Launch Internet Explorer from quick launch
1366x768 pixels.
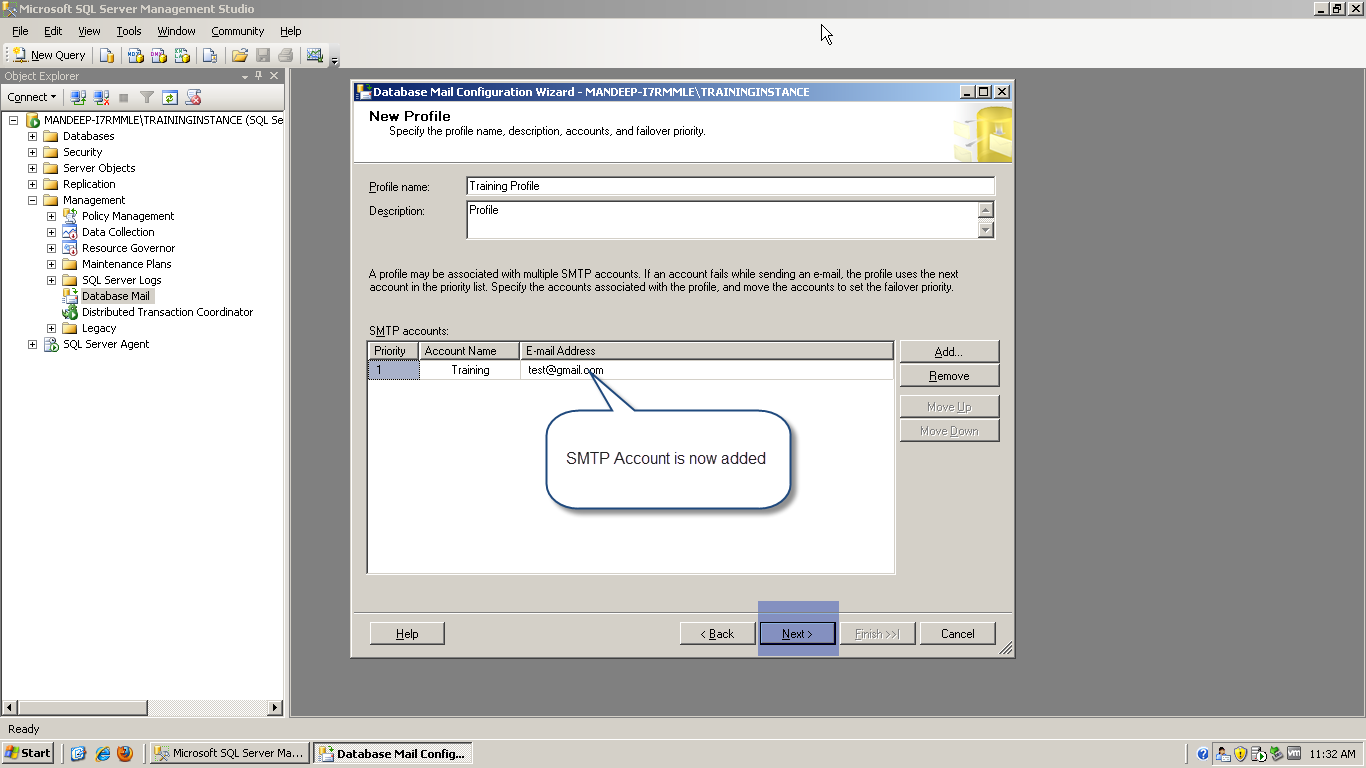pos(102,754)
